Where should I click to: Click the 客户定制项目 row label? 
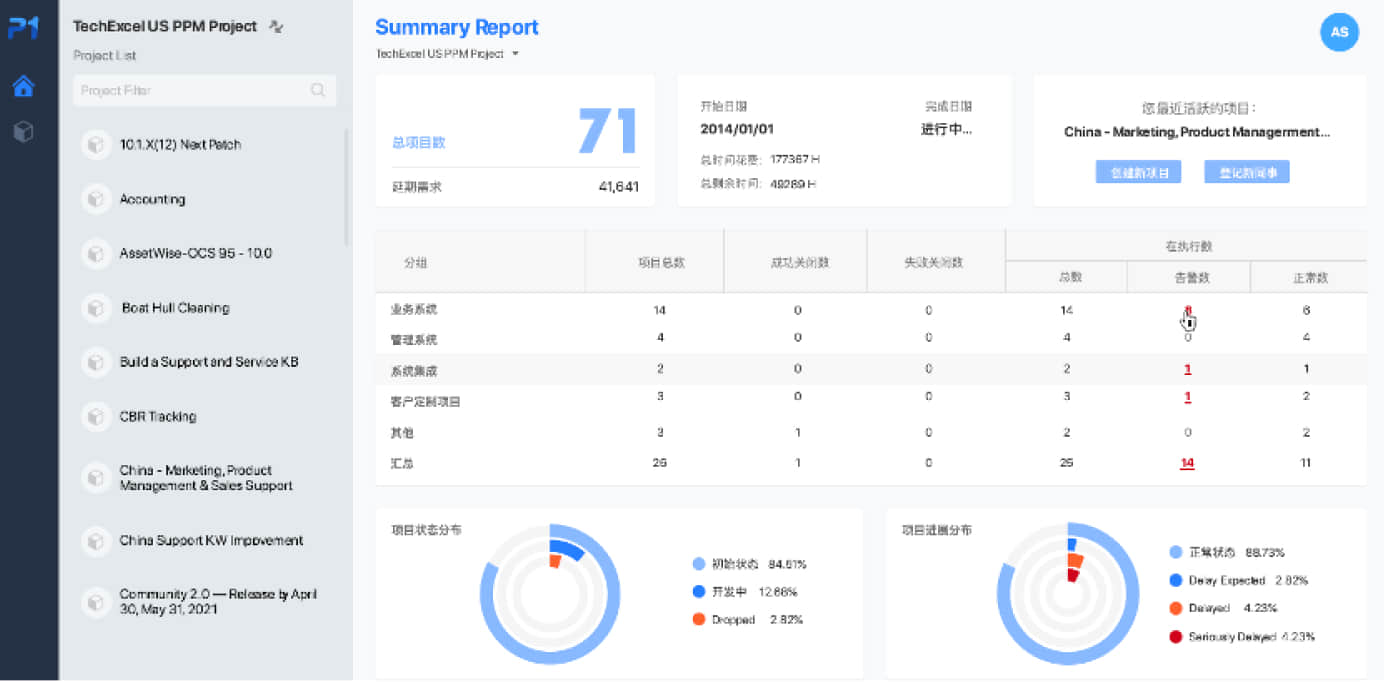pyautogui.click(x=425, y=402)
